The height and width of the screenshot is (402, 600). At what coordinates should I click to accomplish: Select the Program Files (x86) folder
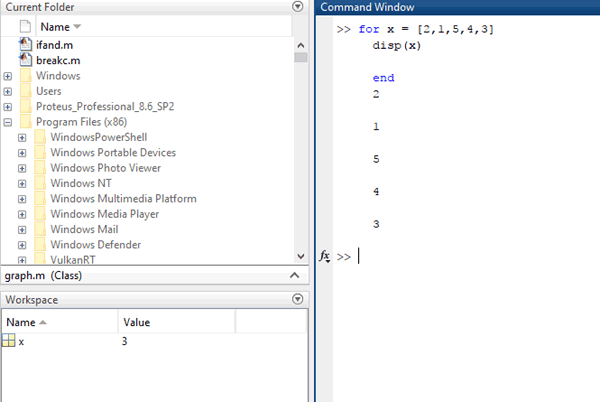(x=82, y=122)
